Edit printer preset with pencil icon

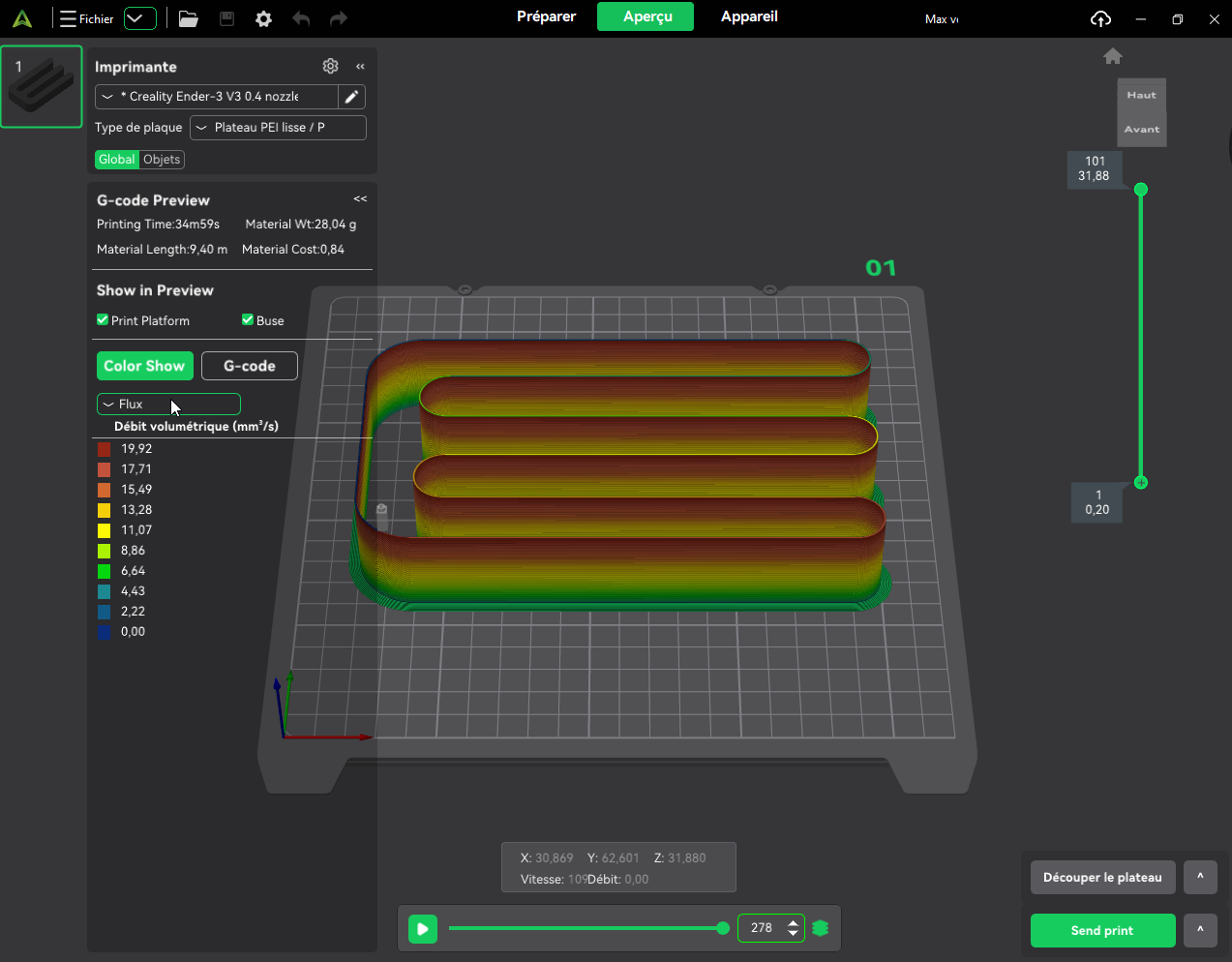point(351,97)
